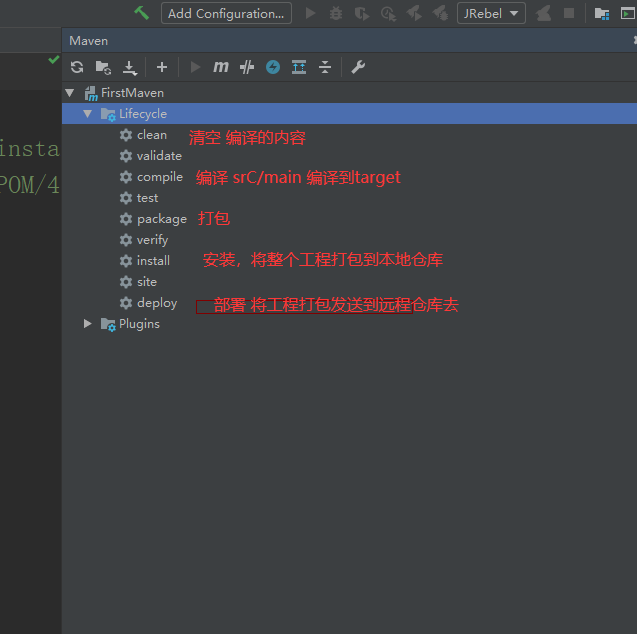Click the green Build Project hammer icon

coord(141,13)
